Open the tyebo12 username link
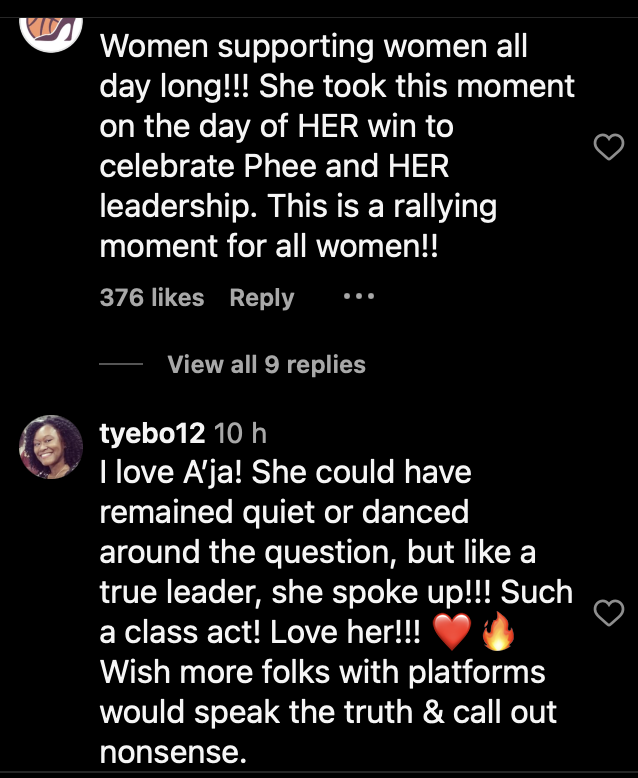Image resolution: width=638 pixels, height=778 pixels. point(152,433)
